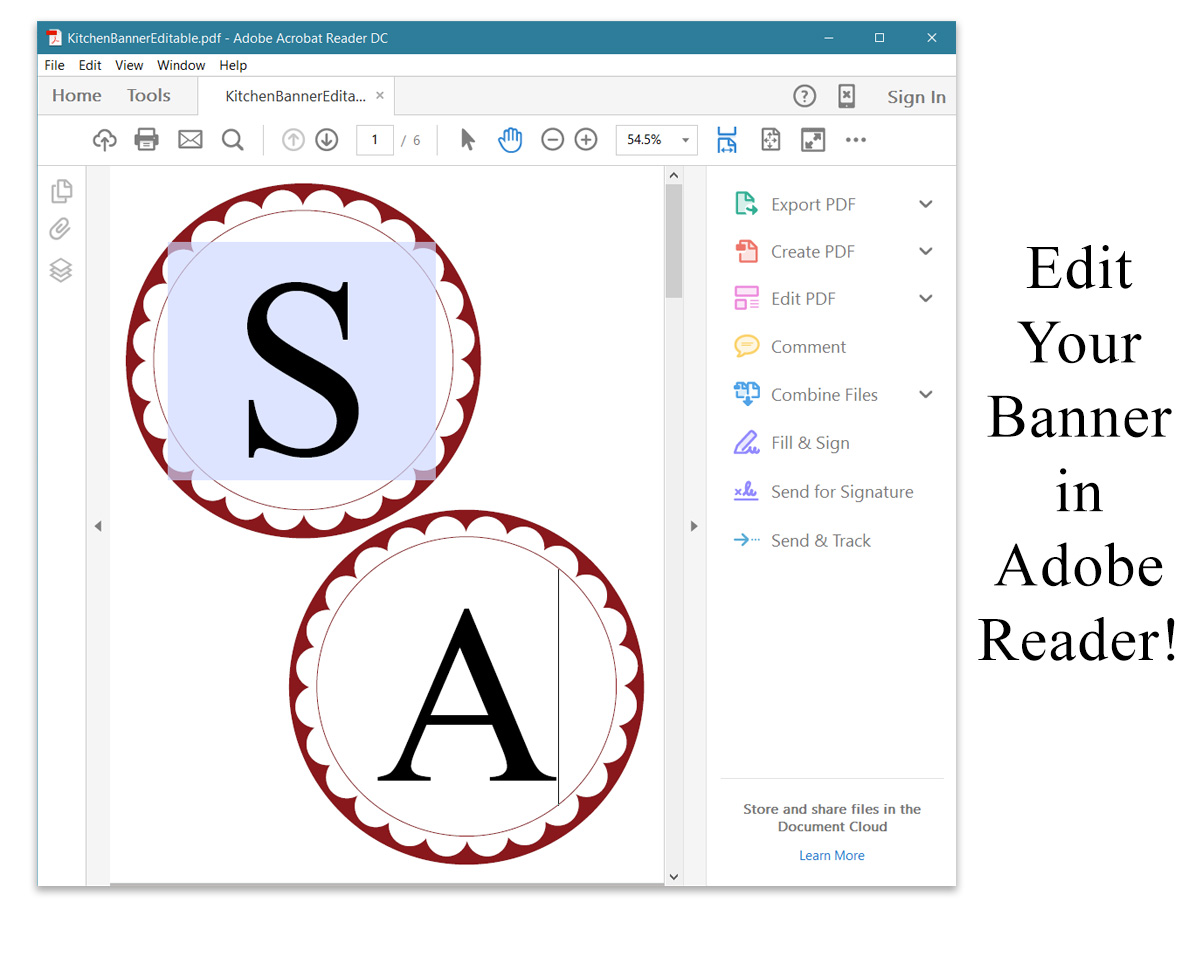Viewport: 1200px width, 960px height.
Task: Click the Export PDF label
Action: 813,204
